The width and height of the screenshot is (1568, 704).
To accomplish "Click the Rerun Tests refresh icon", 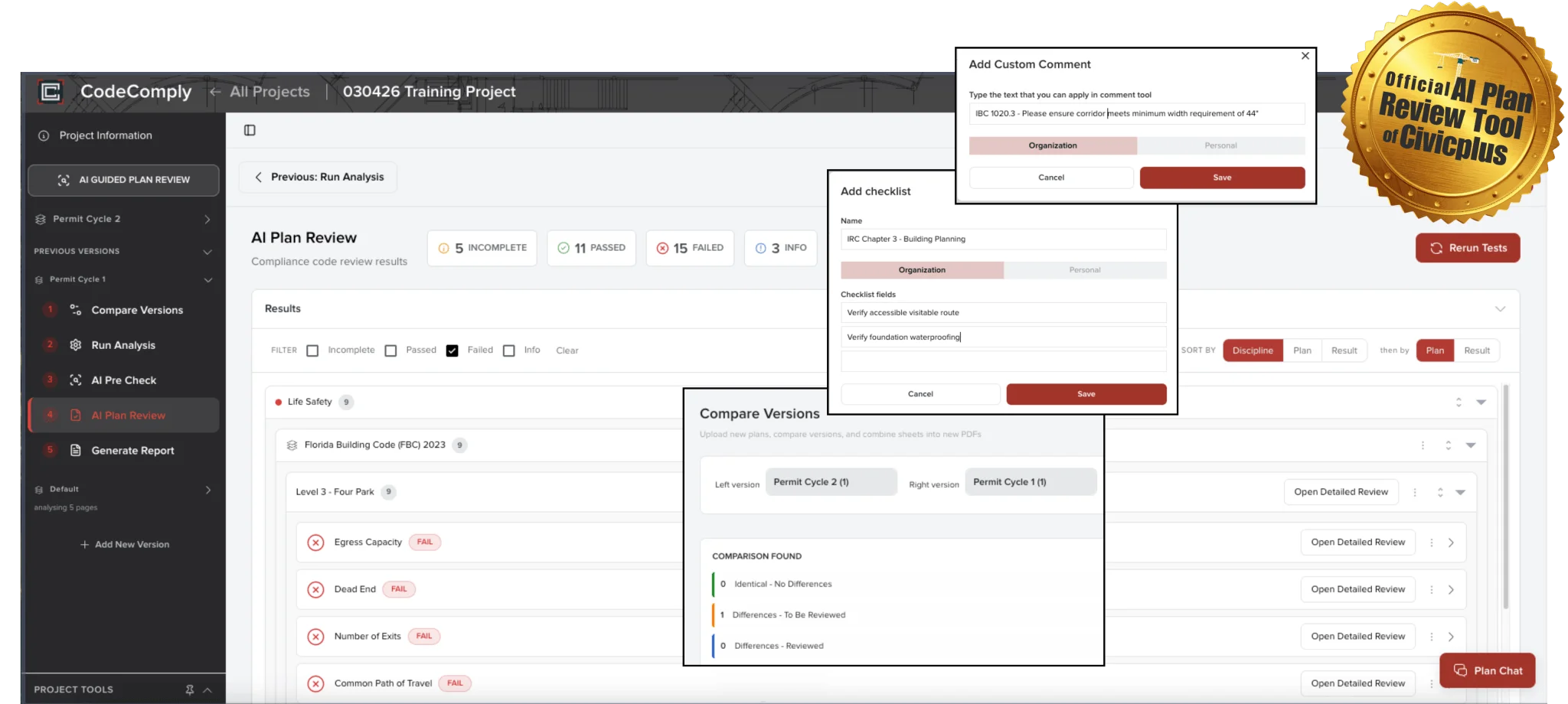I will tap(1436, 248).
